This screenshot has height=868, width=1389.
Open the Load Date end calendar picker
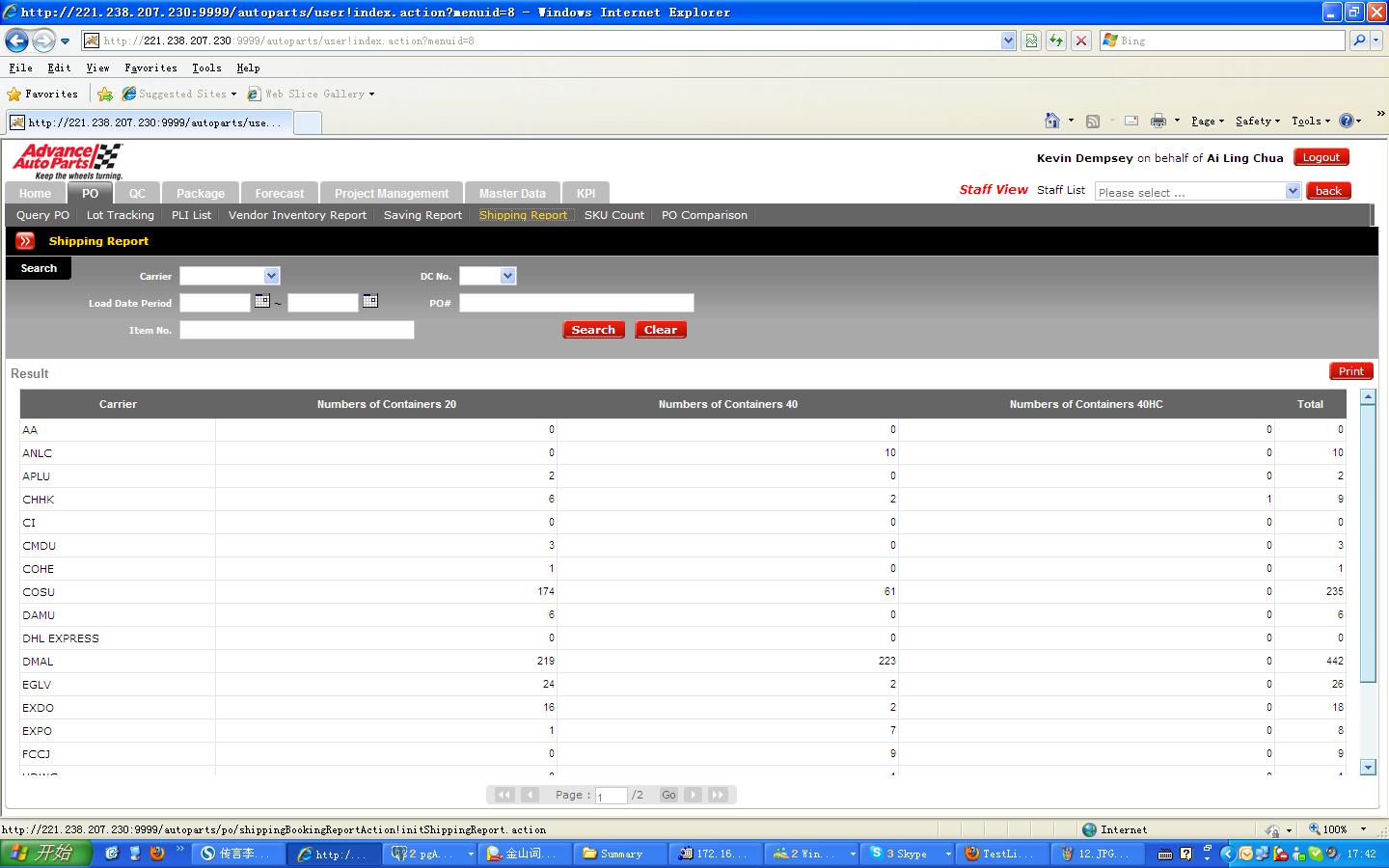tap(369, 302)
